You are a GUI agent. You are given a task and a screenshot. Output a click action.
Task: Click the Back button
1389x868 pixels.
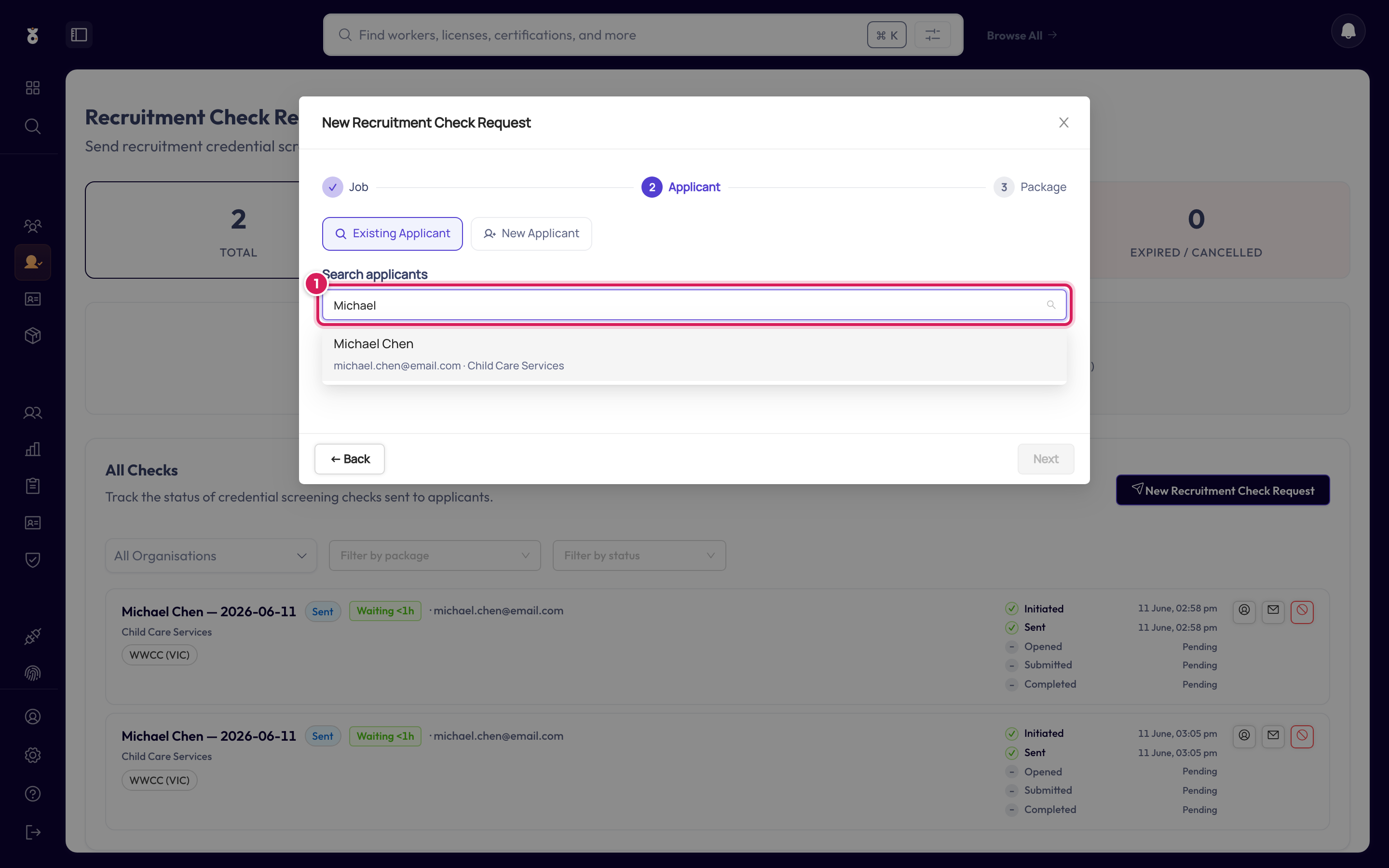[x=350, y=459]
